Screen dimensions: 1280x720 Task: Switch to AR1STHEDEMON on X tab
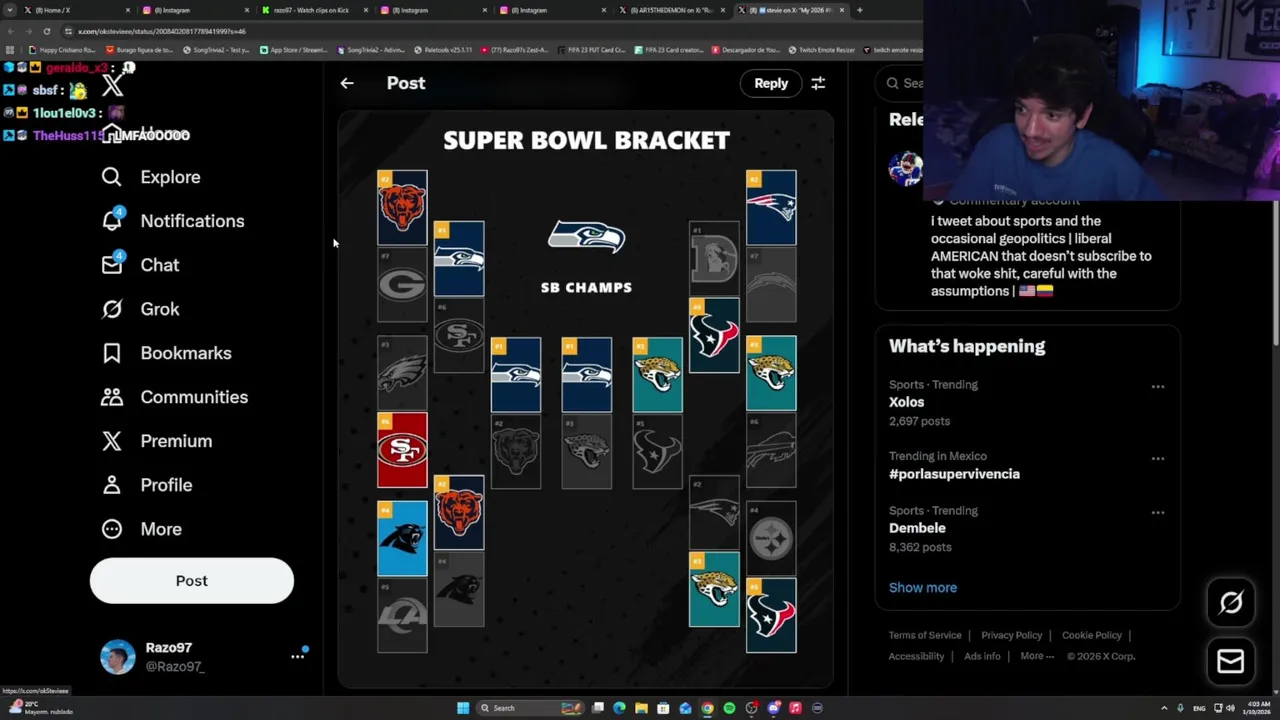point(670,10)
